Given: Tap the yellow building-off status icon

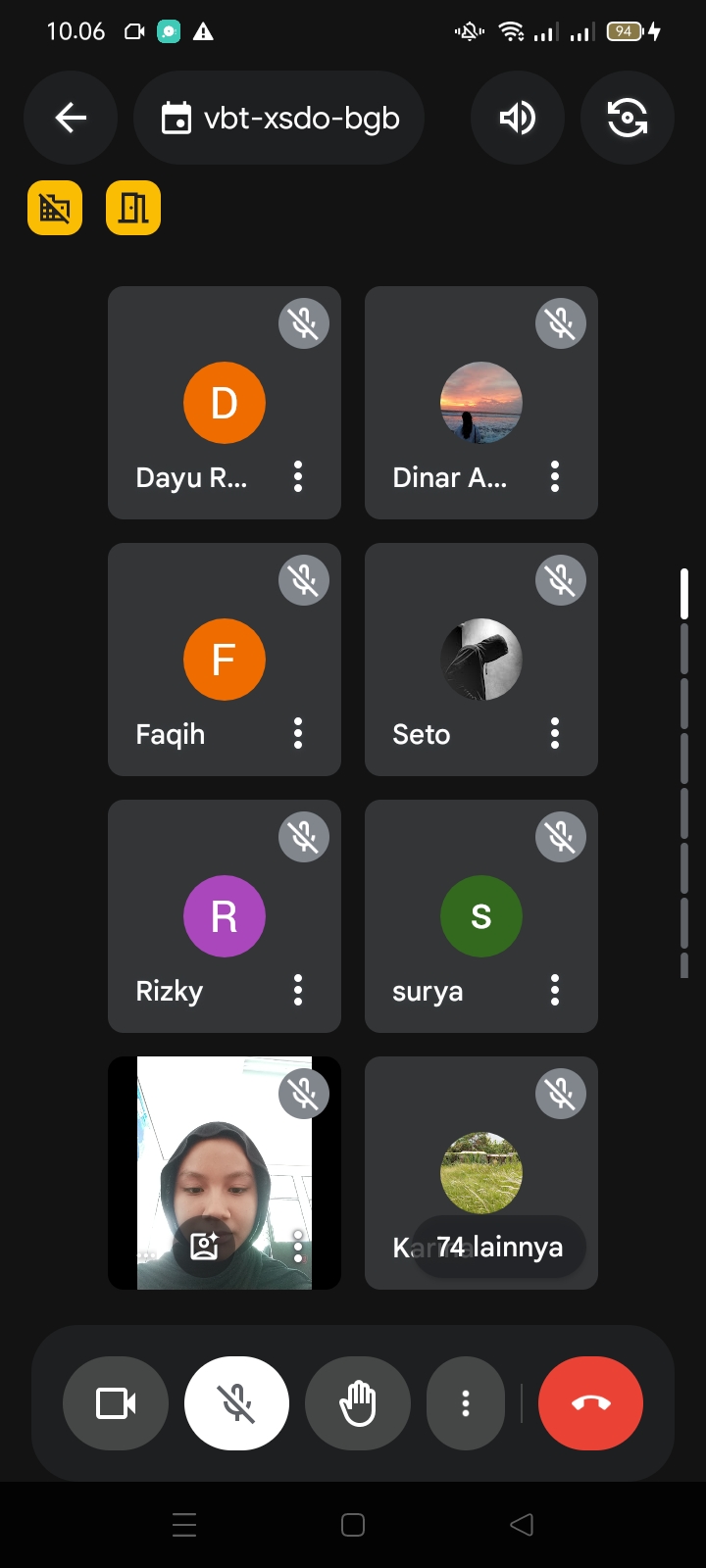Looking at the screenshot, I should 55,208.
